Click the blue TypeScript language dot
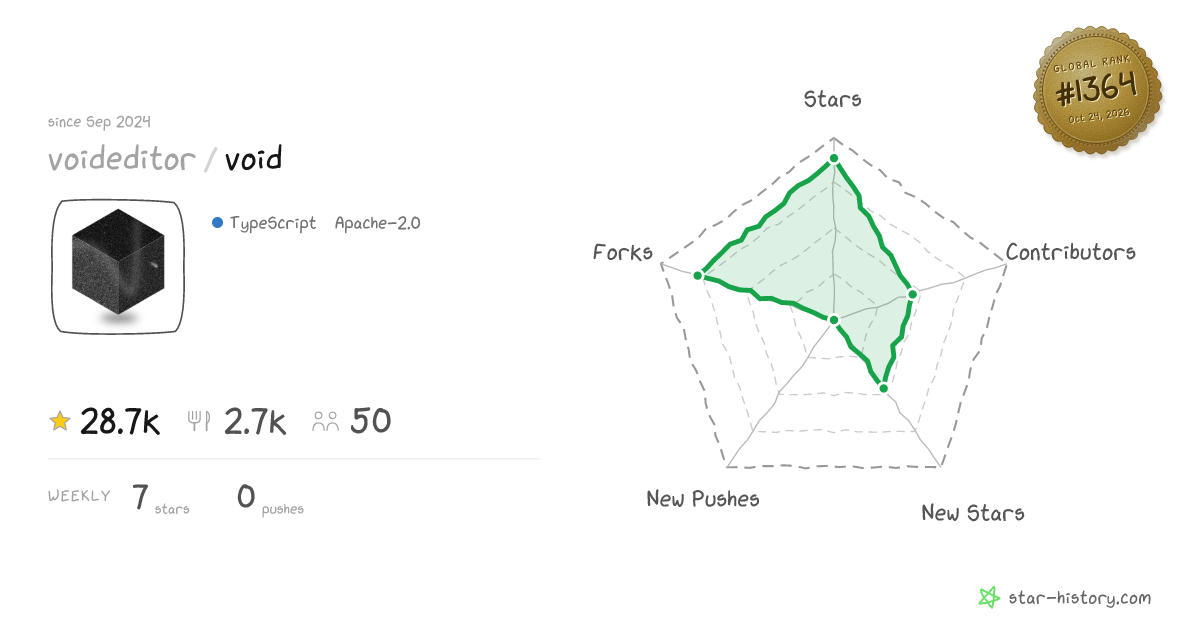1200x630 pixels. [217, 223]
